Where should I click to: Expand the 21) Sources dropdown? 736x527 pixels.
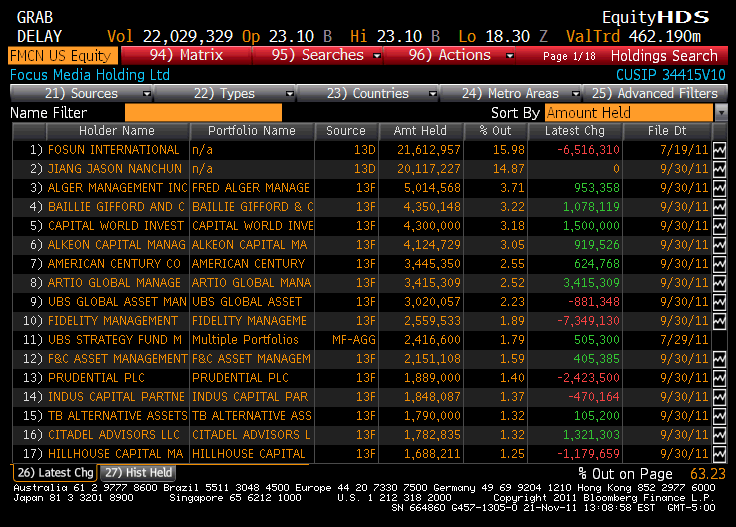(147, 94)
